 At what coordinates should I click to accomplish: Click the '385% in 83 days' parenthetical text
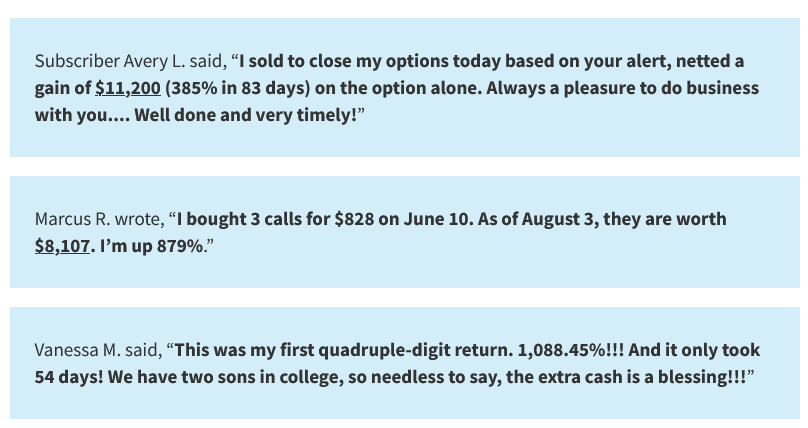point(238,88)
